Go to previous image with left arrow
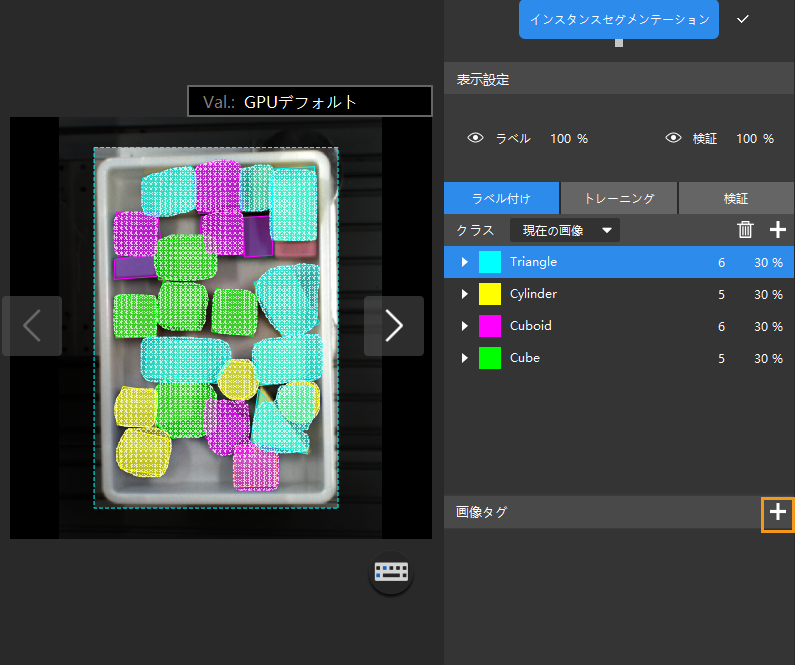Image resolution: width=795 pixels, height=665 pixels. point(32,326)
